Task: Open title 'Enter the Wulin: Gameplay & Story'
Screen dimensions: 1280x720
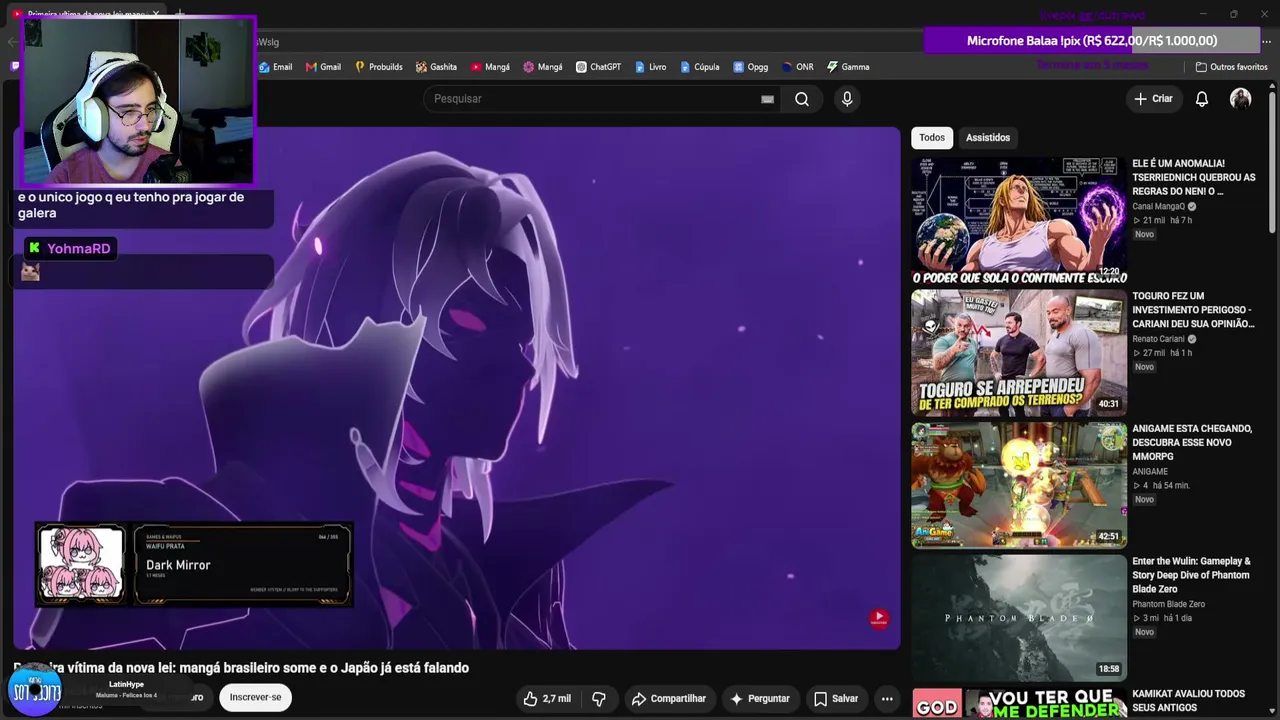Action: [1191, 575]
